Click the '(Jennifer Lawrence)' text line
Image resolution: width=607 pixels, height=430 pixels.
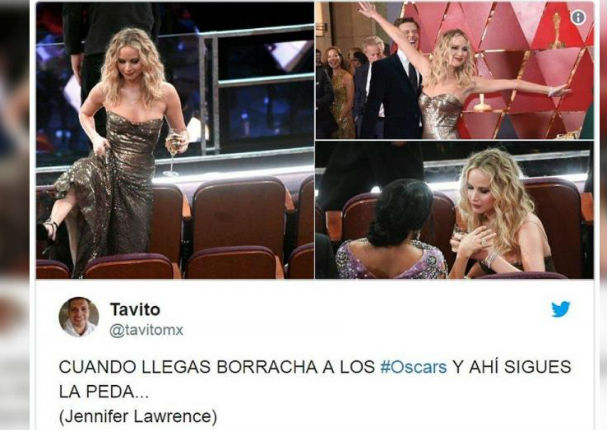click(138, 416)
